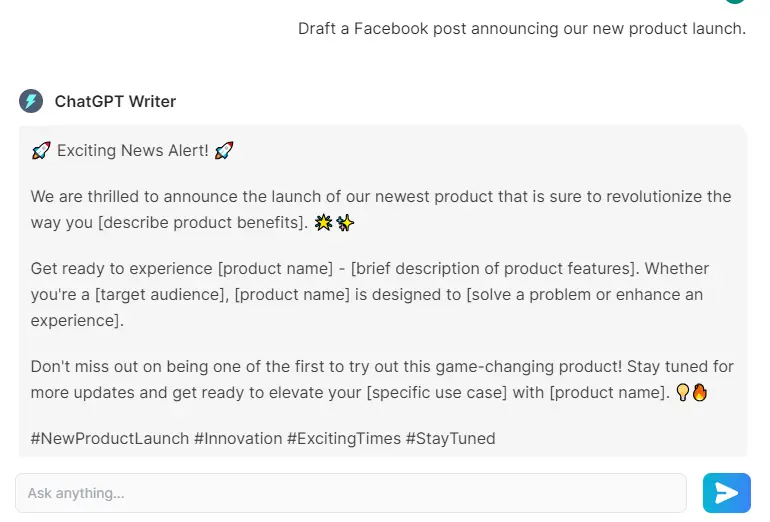Click the ChatGPT Writer lightning bolt logo

31,101
